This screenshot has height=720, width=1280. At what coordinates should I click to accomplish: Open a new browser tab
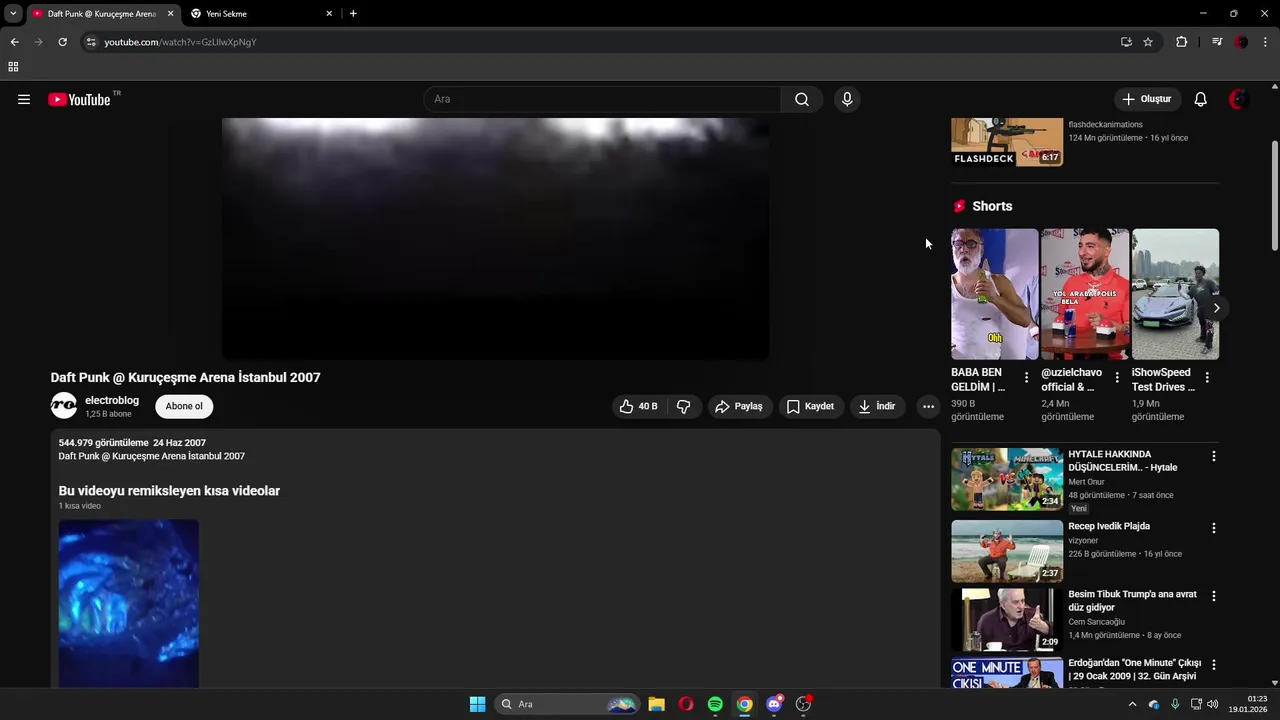pyautogui.click(x=353, y=14)
